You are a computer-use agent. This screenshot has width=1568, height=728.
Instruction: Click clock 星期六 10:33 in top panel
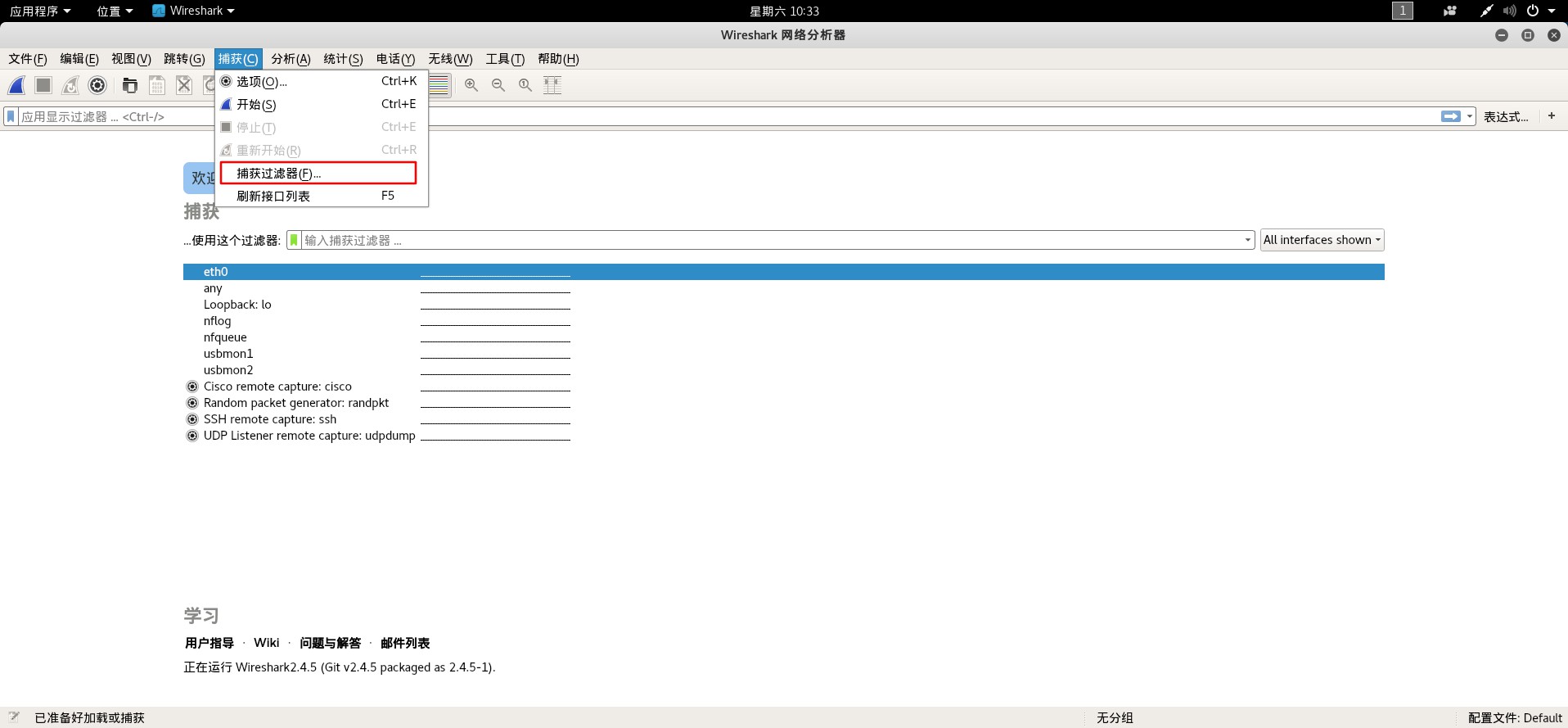784,11
